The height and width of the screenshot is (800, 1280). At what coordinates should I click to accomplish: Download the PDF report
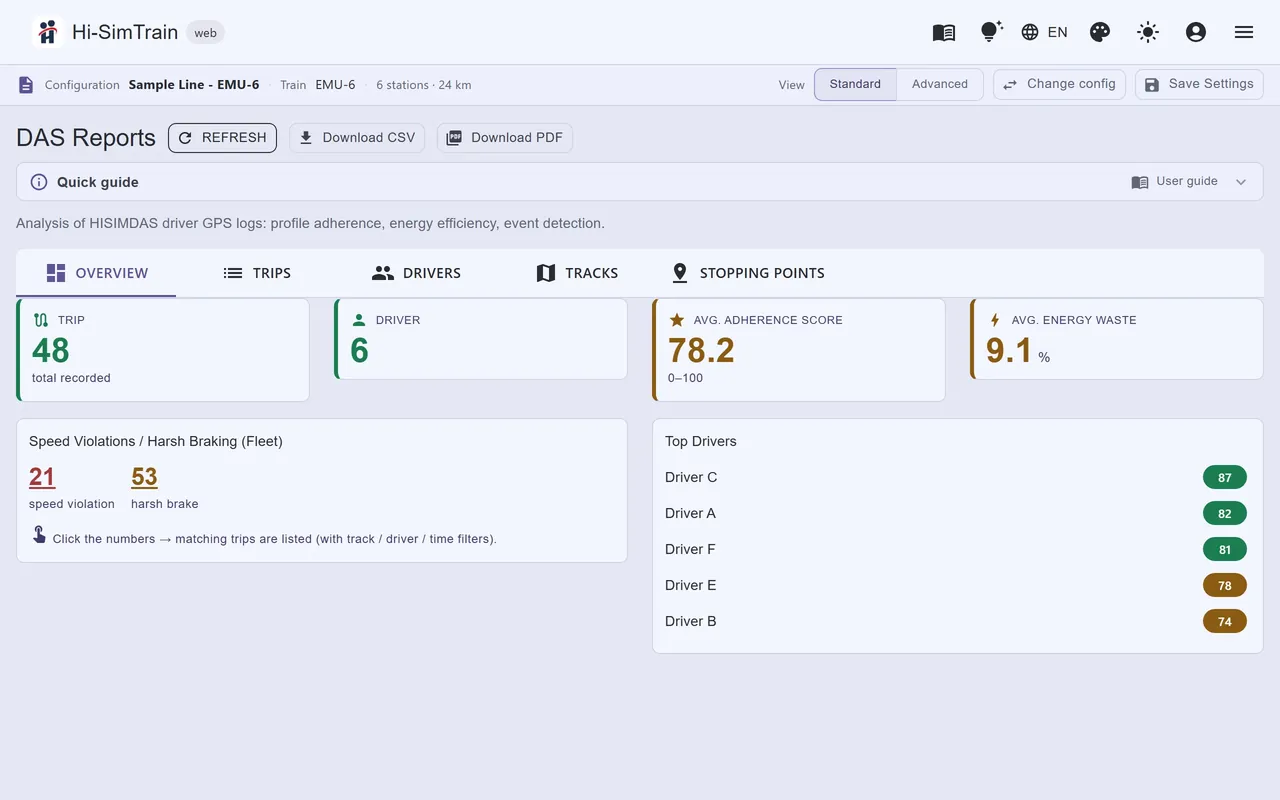coord(505,138)
